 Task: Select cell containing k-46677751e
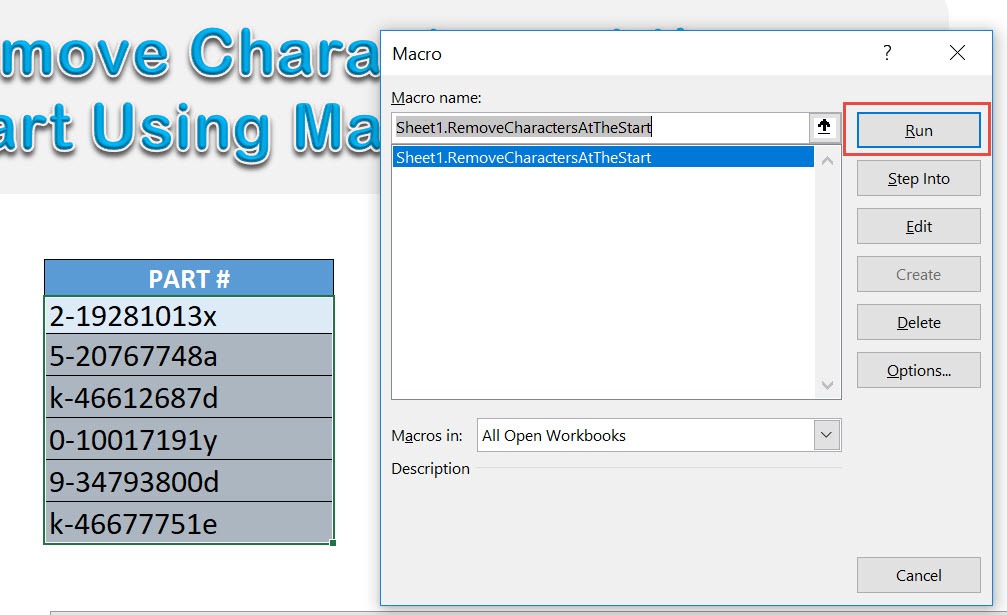[x=189, y=523]
